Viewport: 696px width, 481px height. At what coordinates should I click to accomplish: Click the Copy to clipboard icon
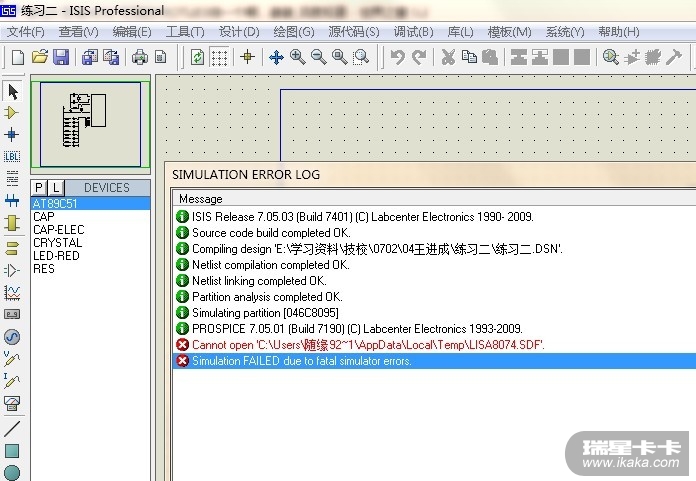pos(469,57)
